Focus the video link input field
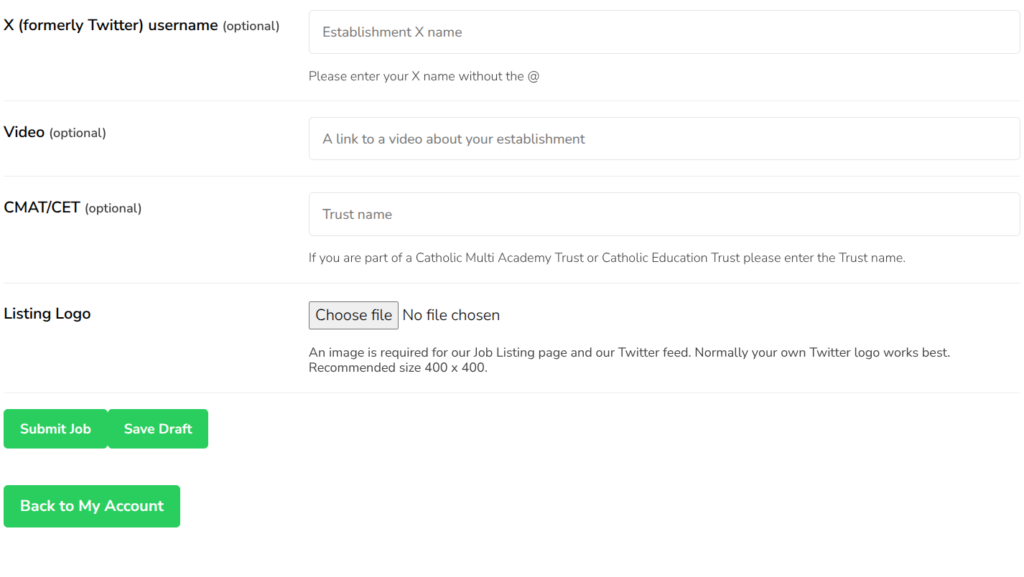The image size is (1024, 577). point(664,139)
